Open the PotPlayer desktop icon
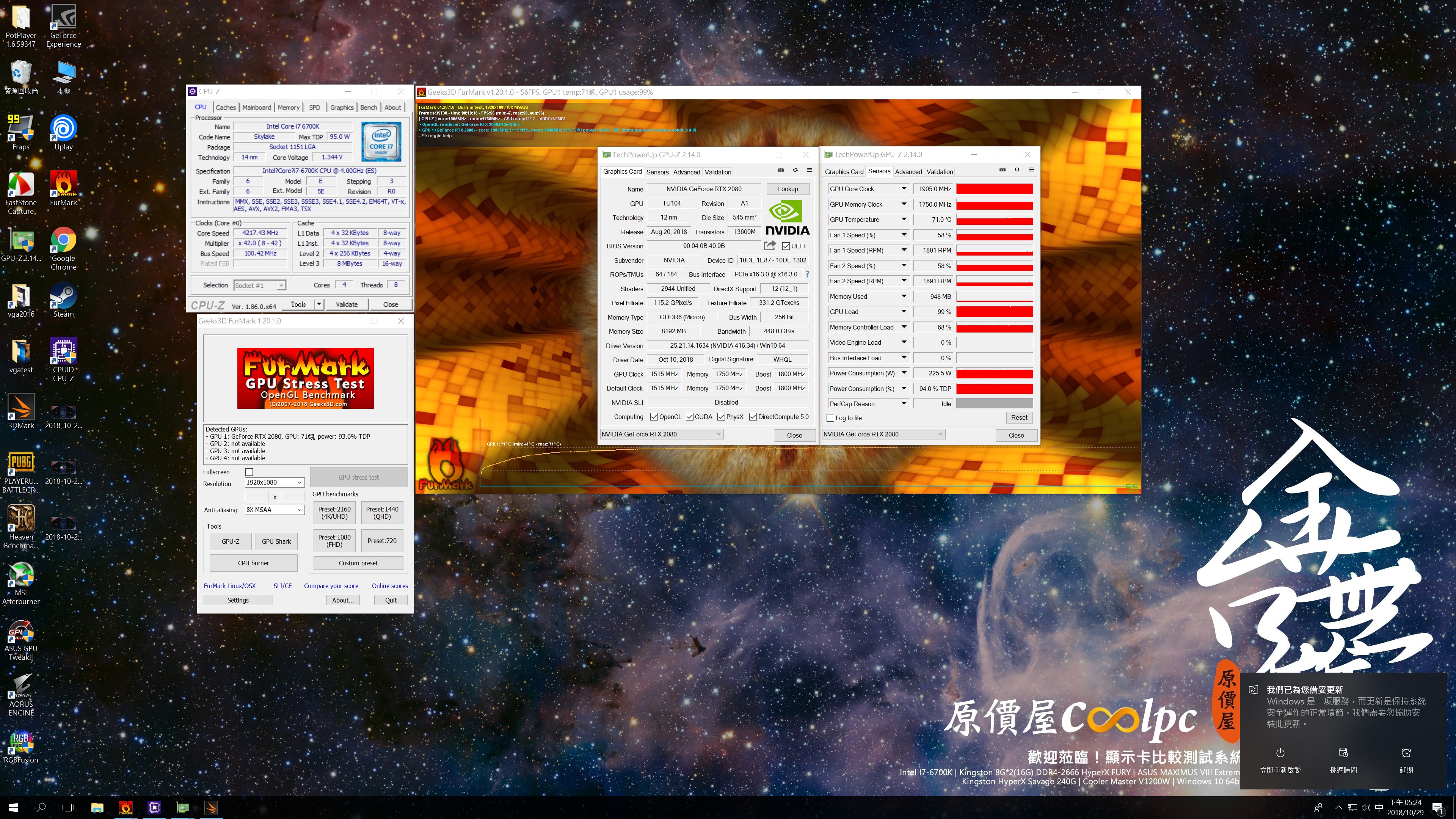The height and width of the screenshot is (819, 1456). 21,25
